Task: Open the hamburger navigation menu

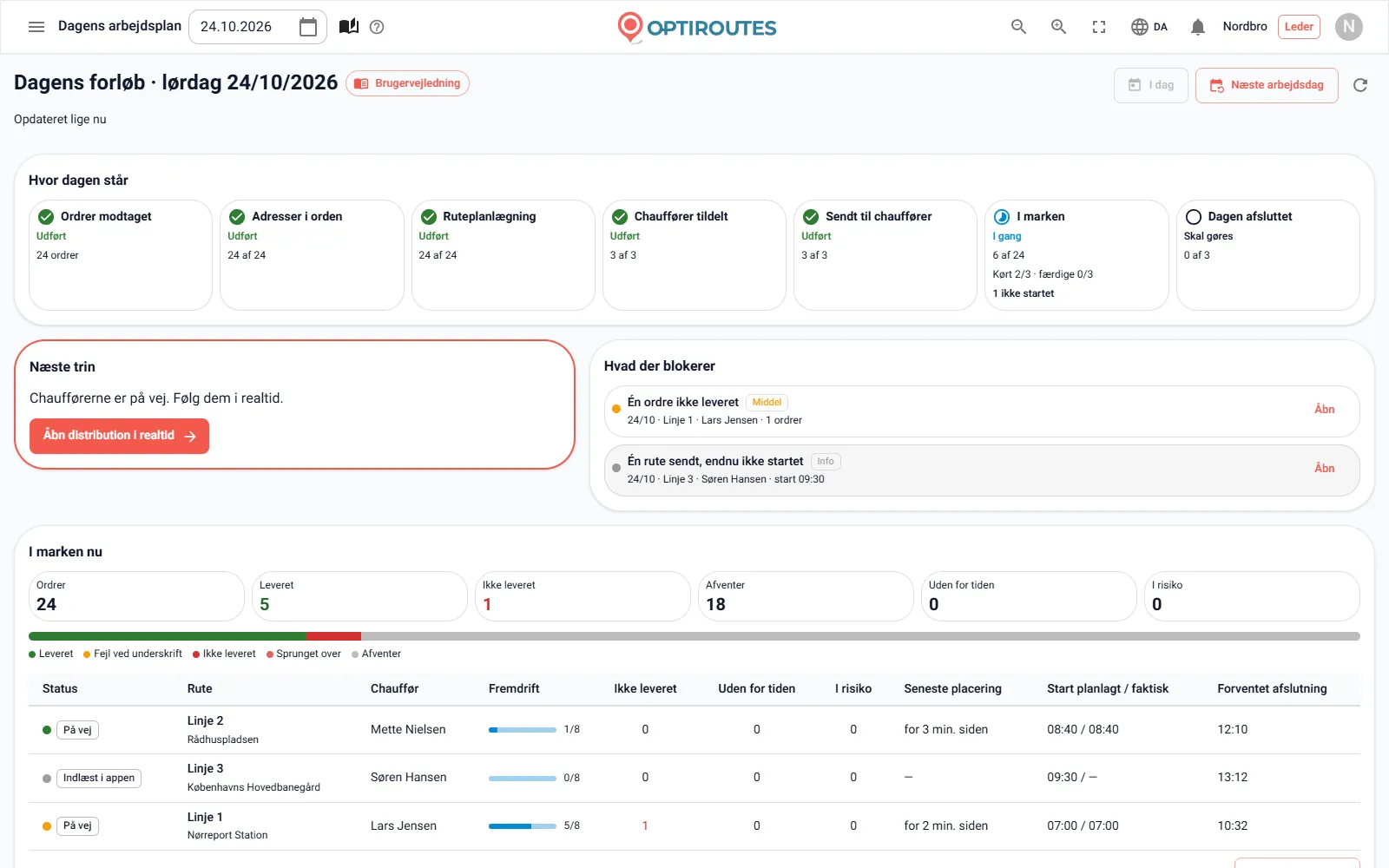Action: click(36, 27)
